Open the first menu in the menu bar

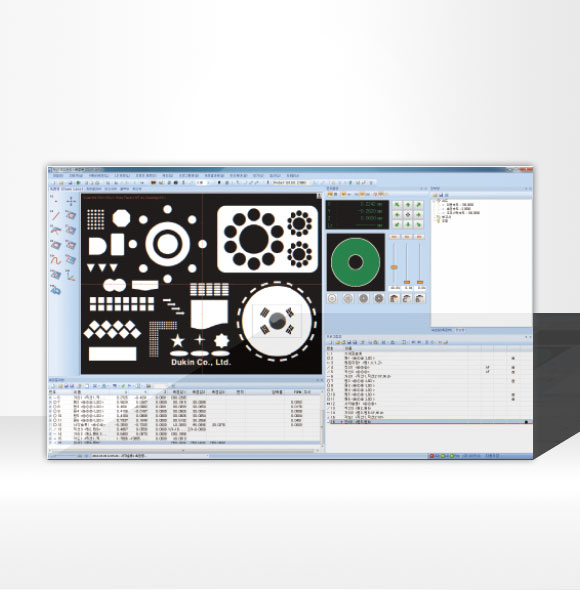pos(58,175)
